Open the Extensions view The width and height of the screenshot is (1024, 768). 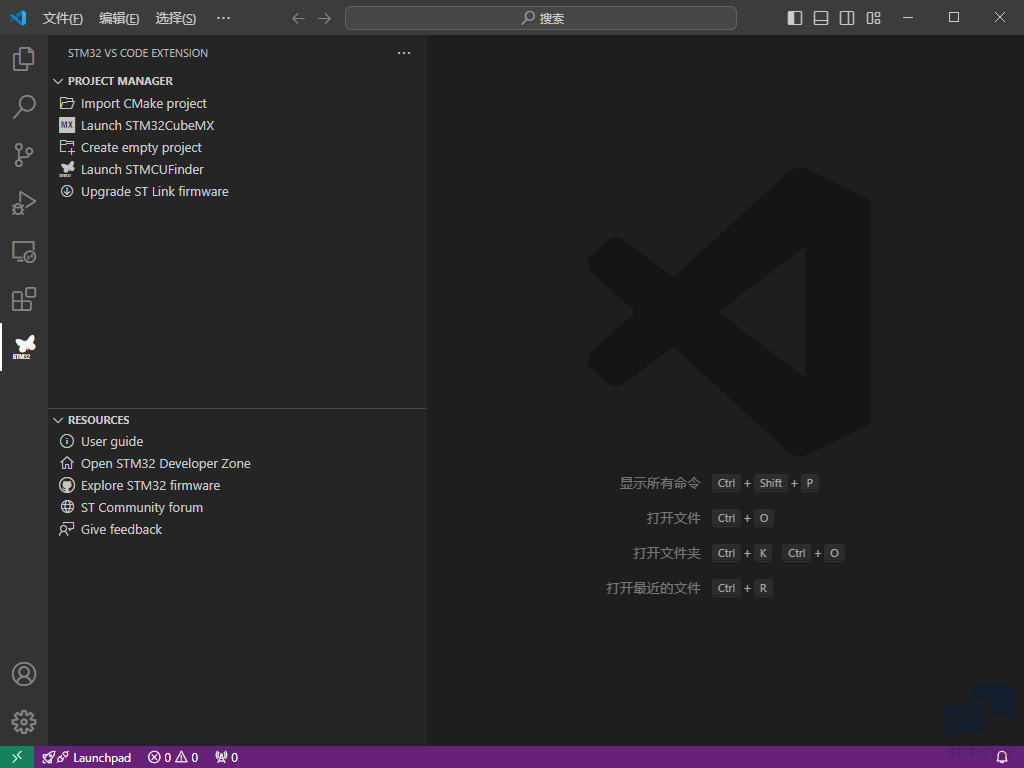pos(24,299)
